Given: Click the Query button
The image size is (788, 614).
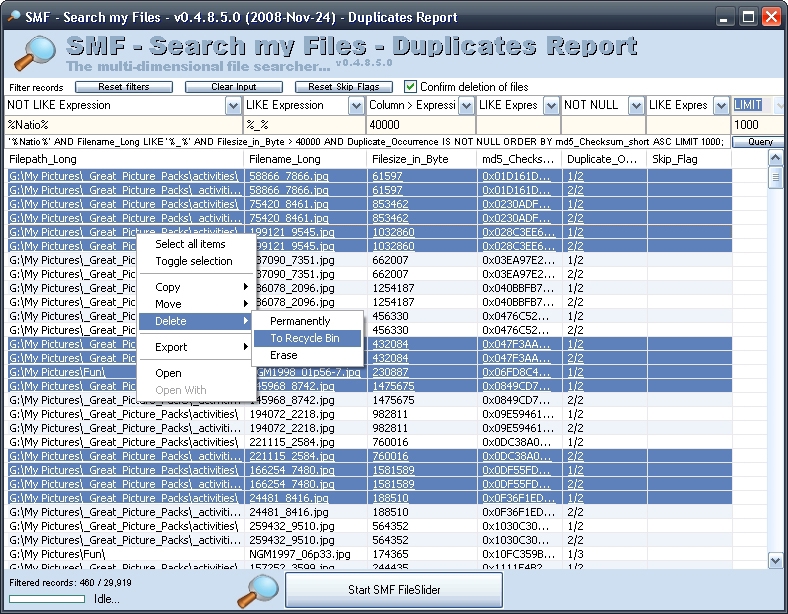Looking at the screenshot, I should 759,142.
